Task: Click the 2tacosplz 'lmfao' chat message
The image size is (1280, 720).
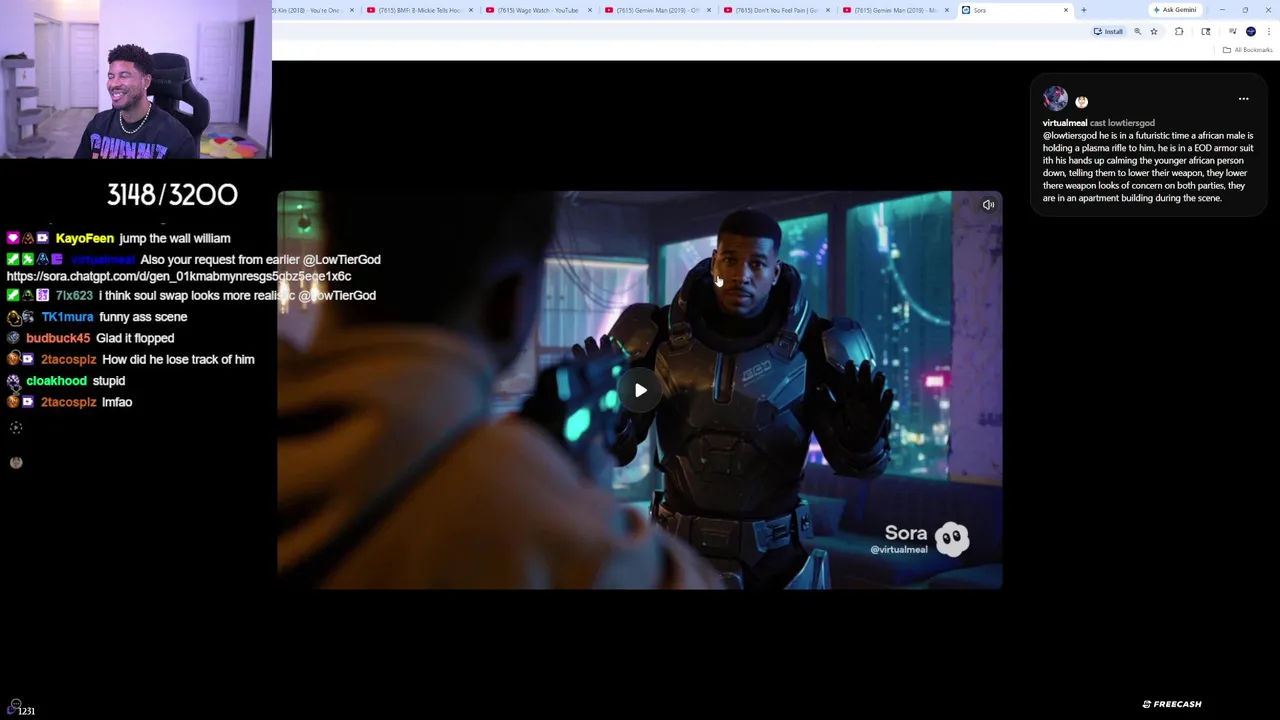Action: click(117, 402)
